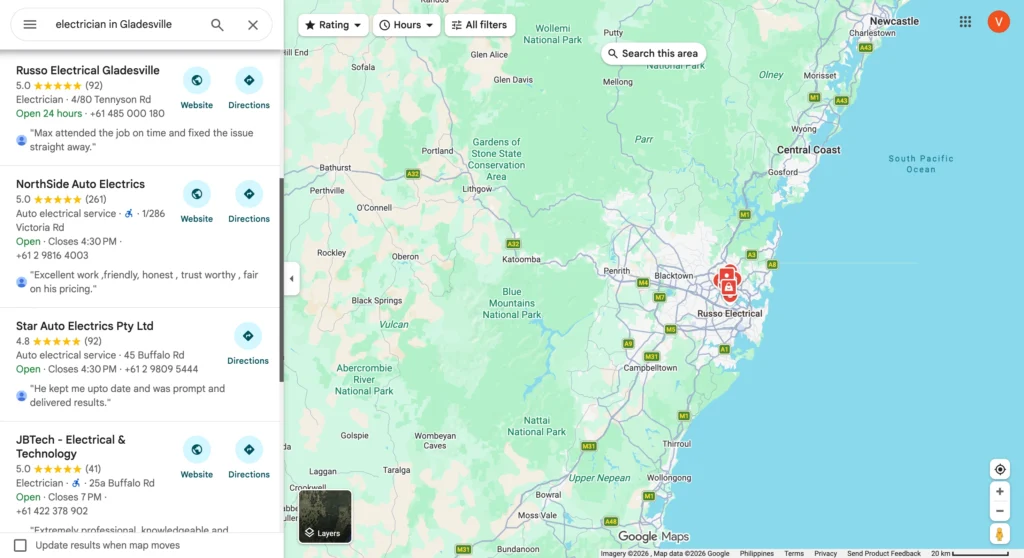
Task: Open Street View pegman
Action: pyautogui.click(x=1000, y=534)
